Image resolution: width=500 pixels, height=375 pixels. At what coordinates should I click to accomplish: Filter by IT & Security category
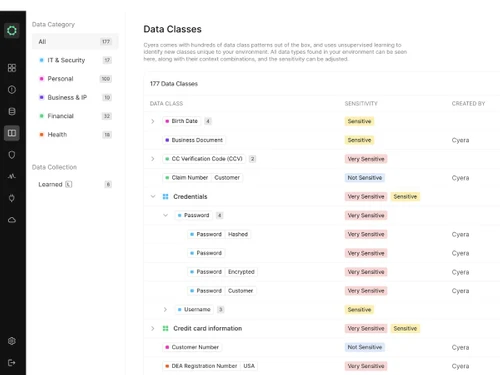pyautogui.click(x=75, y=60)
